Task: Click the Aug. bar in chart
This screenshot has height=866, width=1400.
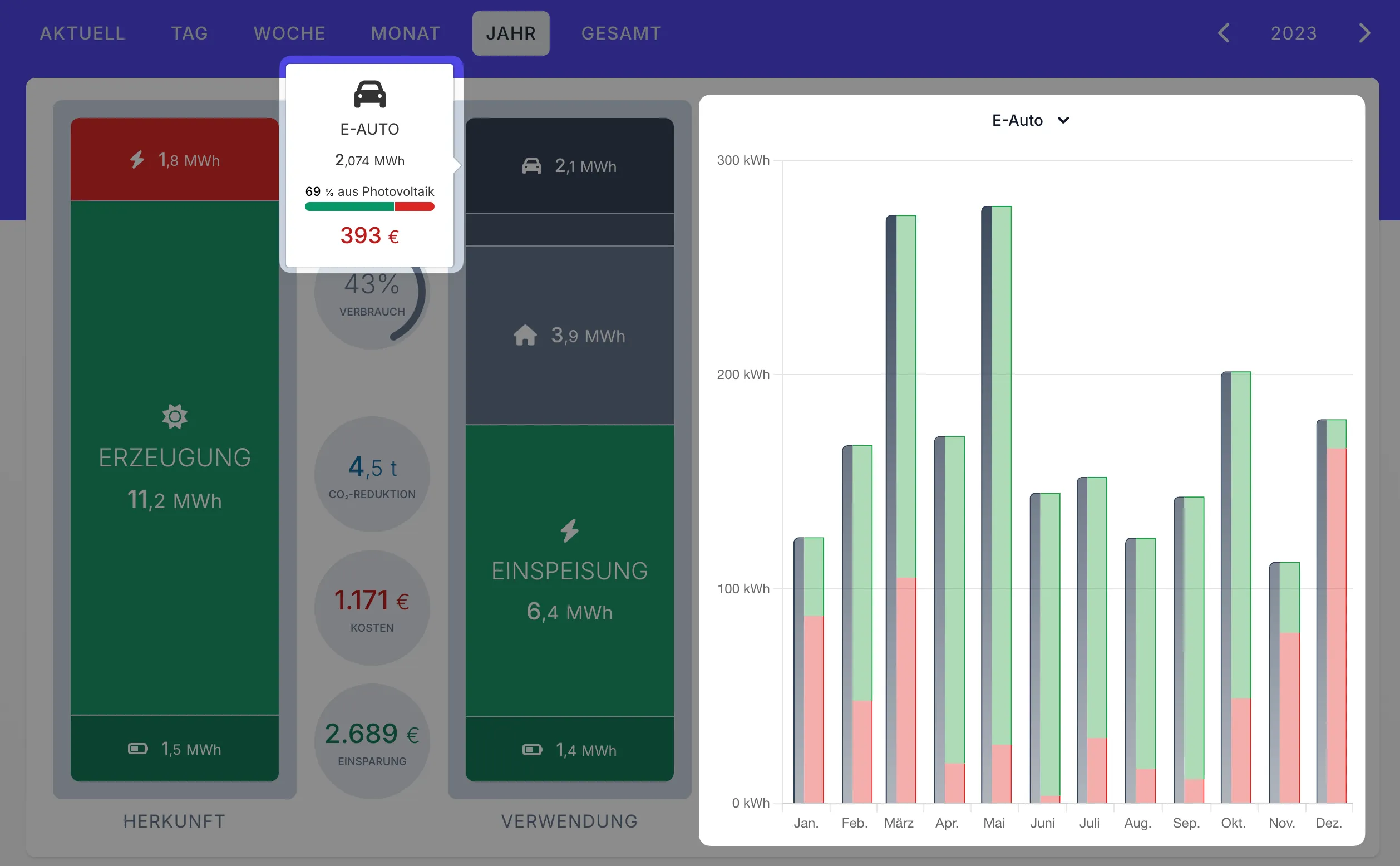Action: click(1141, 670)
